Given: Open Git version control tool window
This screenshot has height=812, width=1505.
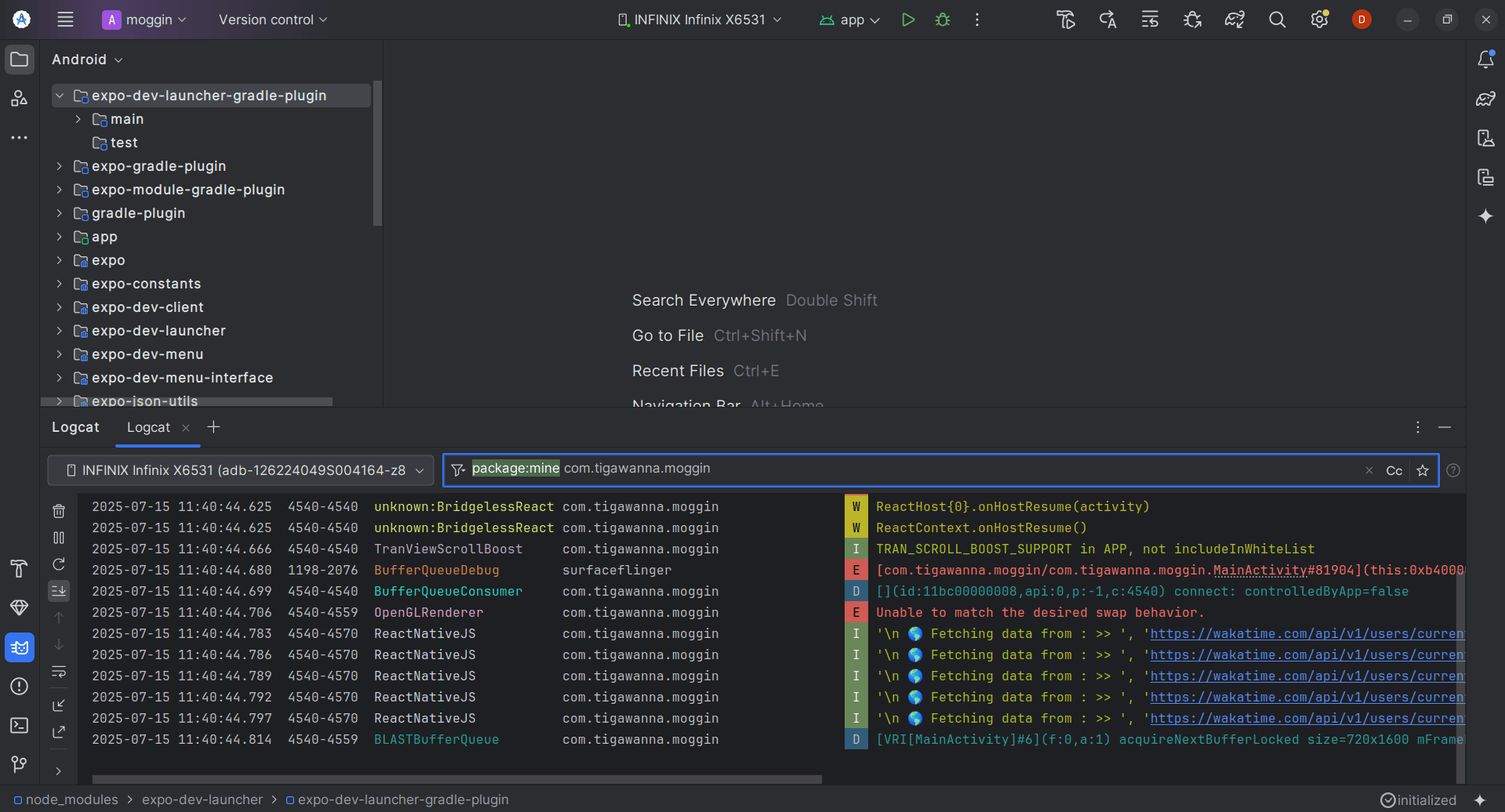Looking at the screenshot, I should (20, 763).
